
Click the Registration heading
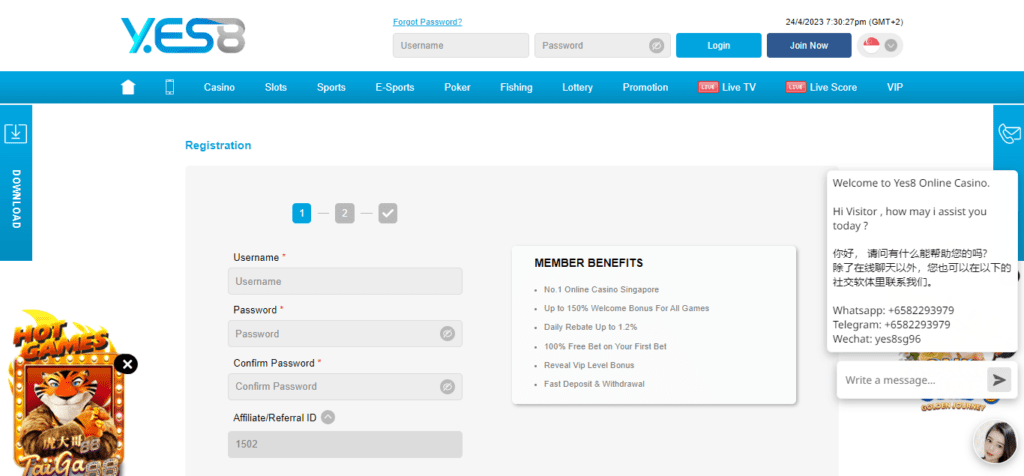pyautogui.click(x=218, y=145)
